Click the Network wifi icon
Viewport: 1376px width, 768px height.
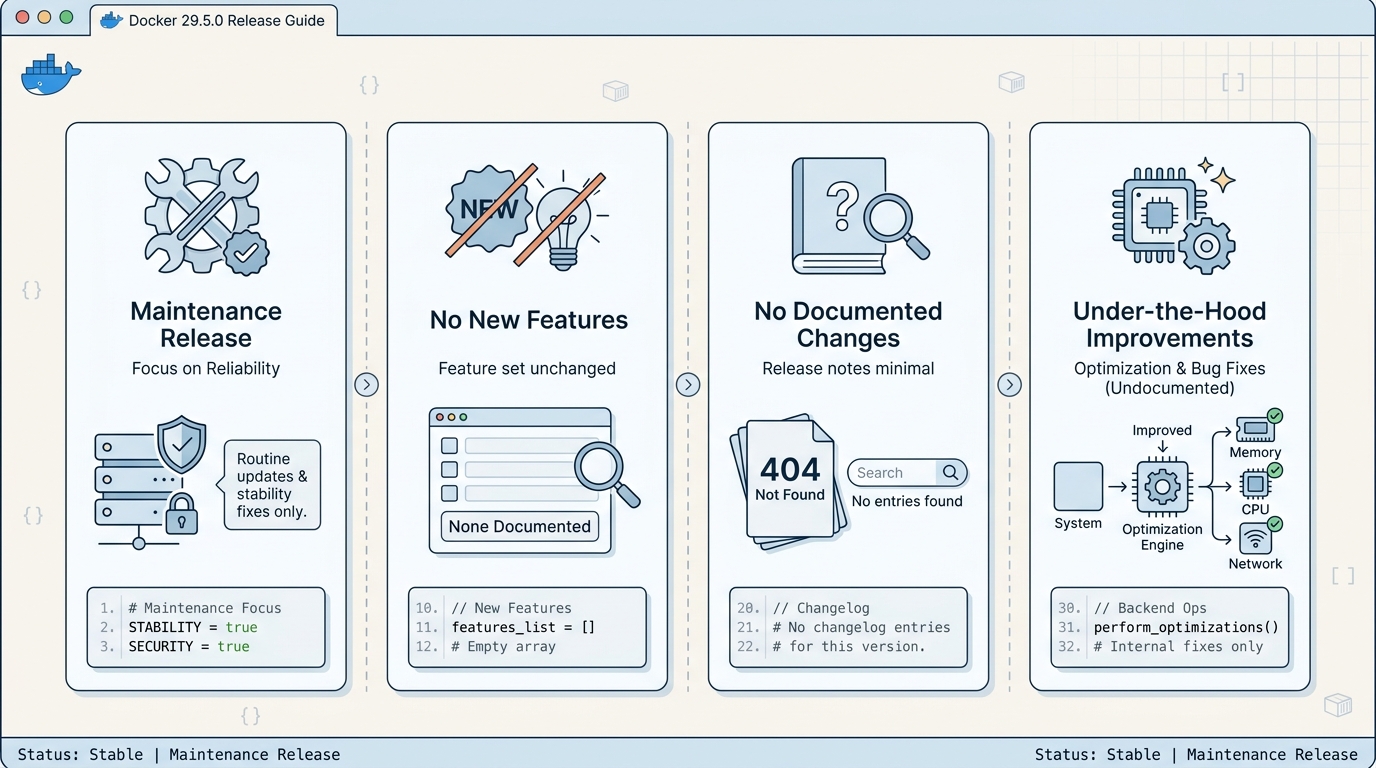point(1255,539)
